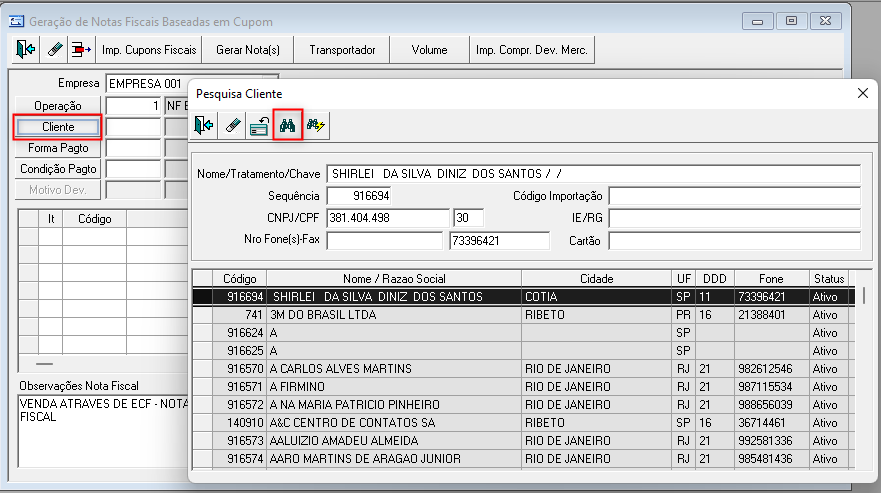Viewport: 881px width, 493px height.
Task: Click Operação code field showing 1
Action: pyautogui.click(x=133, y=106)
